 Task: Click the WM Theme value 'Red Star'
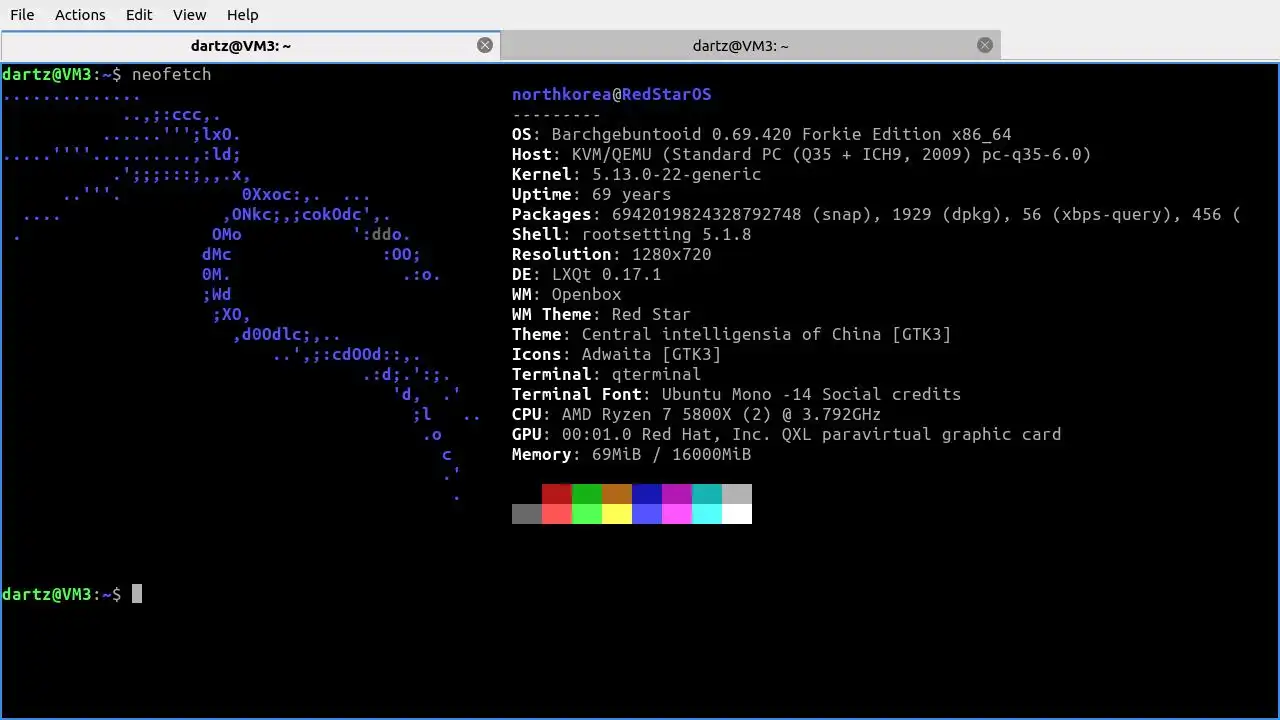tap(651, 314)
